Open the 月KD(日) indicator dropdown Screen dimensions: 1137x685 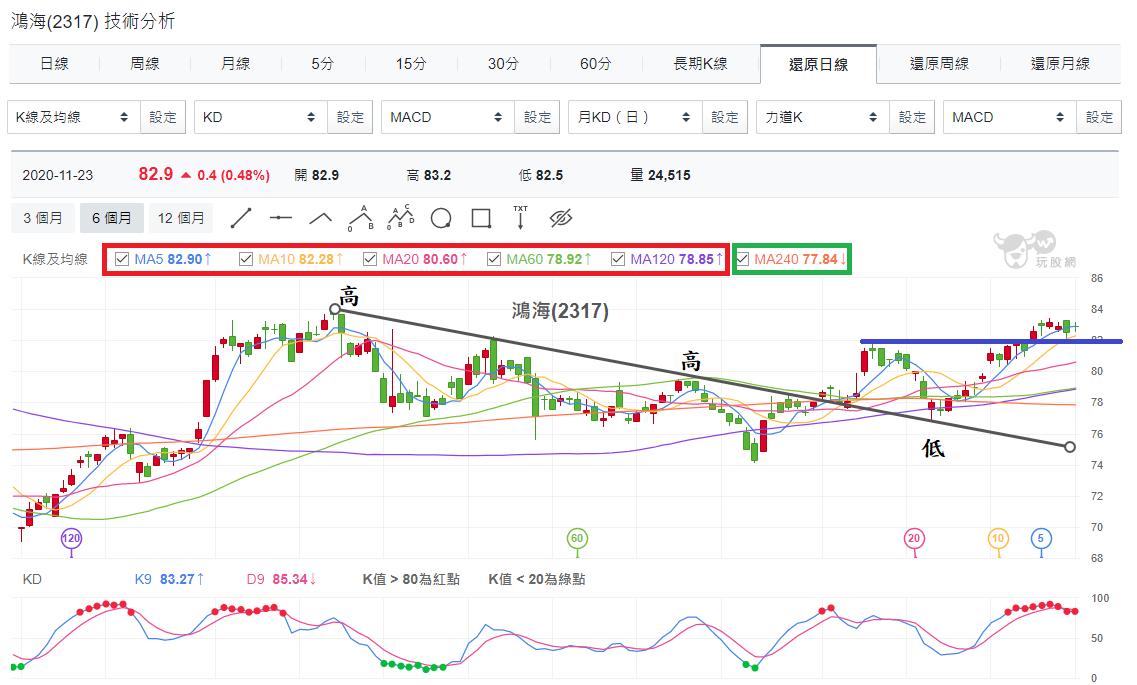click(x=635, y=117)
